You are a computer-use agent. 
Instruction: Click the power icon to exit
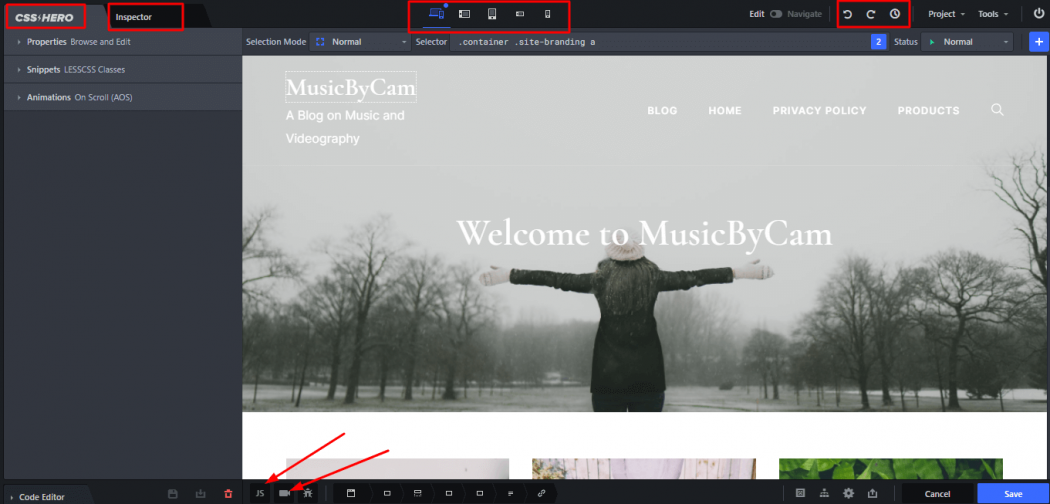point(1038,14)
